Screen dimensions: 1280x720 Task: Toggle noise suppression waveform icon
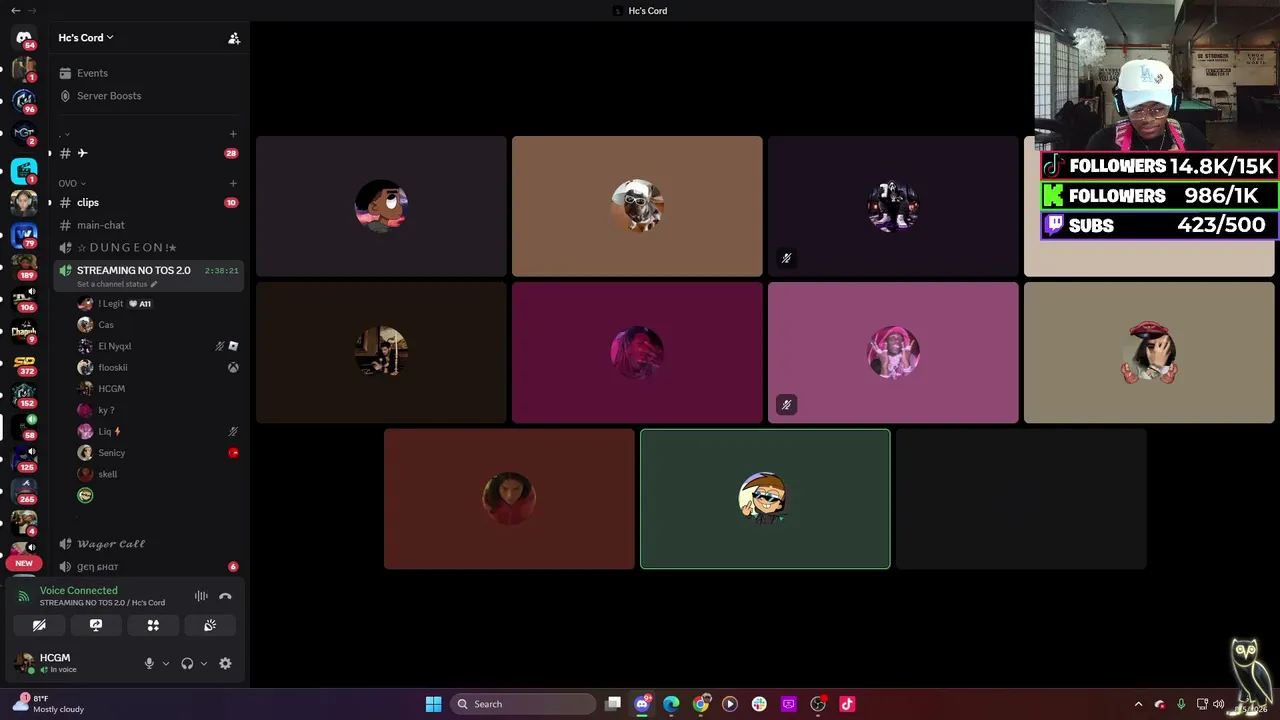coord(201,596)
